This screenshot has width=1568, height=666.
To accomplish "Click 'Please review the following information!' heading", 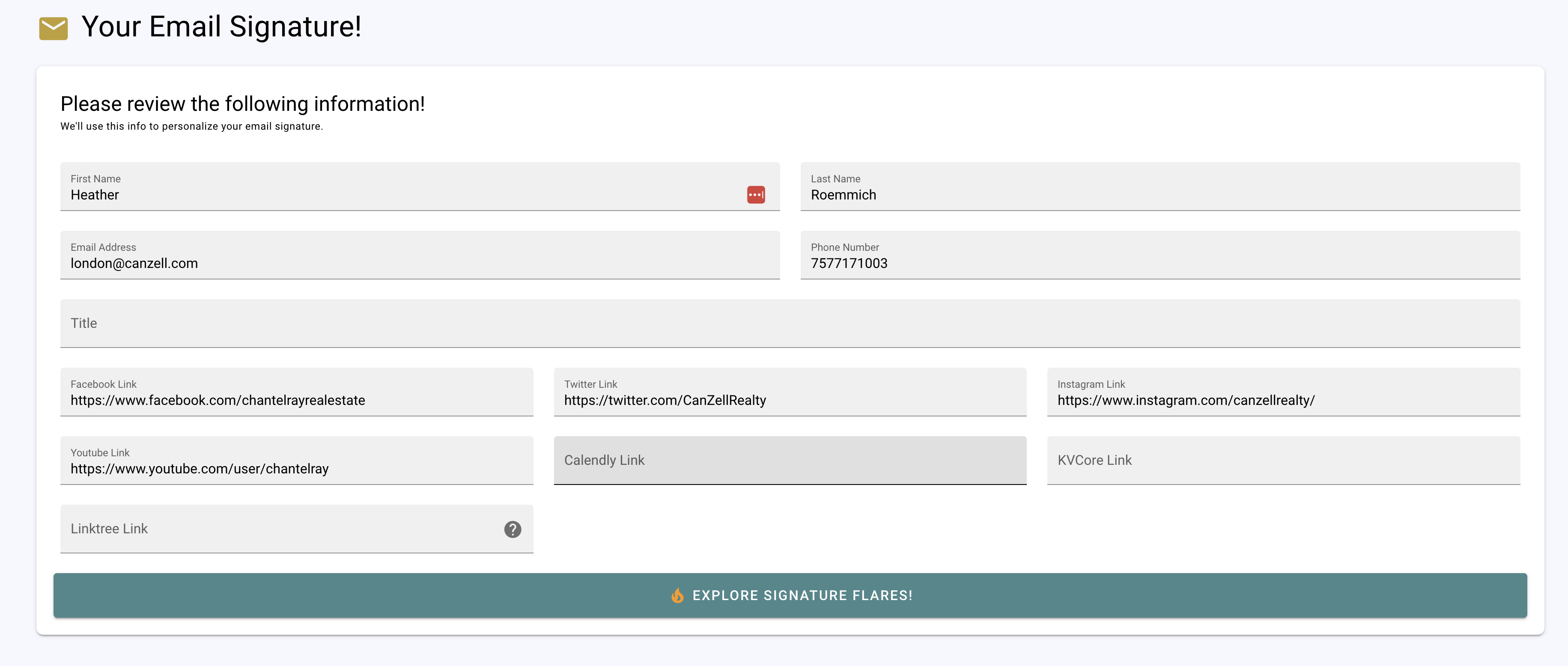I will point(242,104).
